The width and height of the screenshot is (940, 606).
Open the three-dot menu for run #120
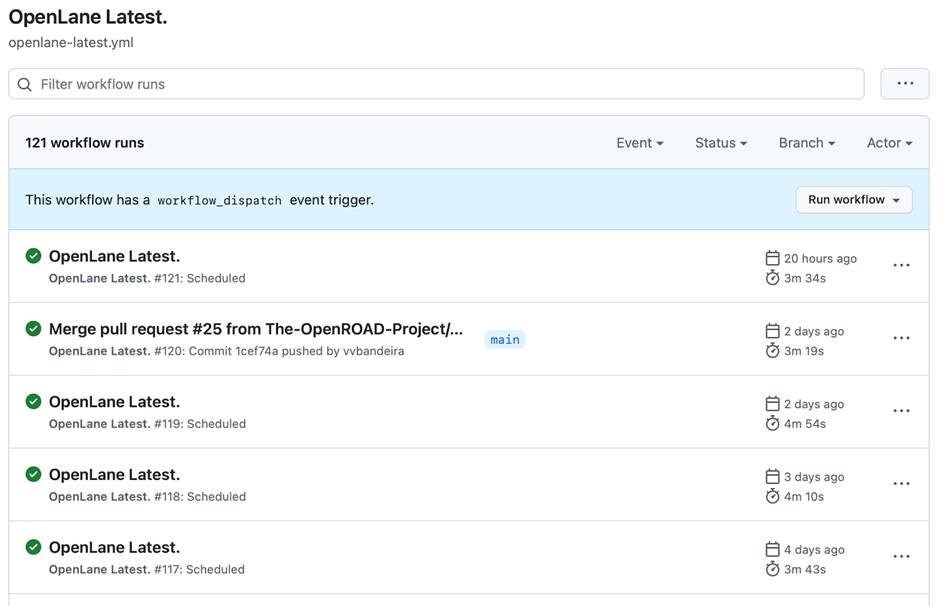tap(901, 339)
